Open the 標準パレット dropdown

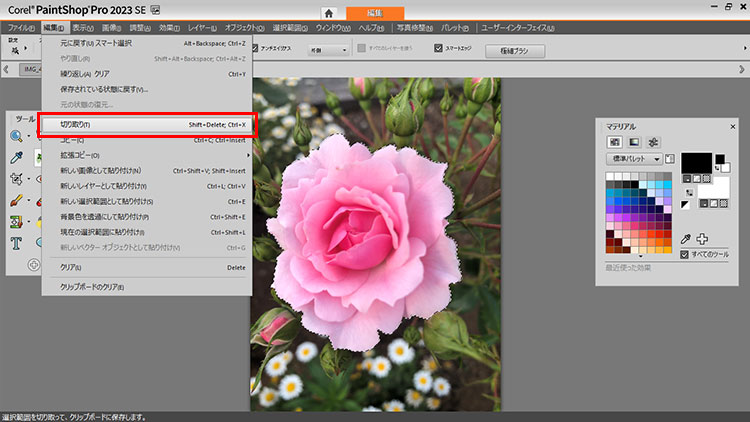635,159
